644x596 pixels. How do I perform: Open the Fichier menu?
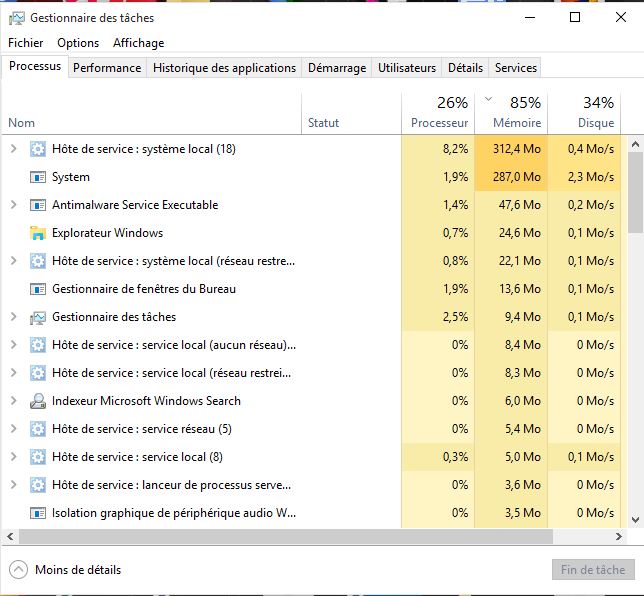25,43
